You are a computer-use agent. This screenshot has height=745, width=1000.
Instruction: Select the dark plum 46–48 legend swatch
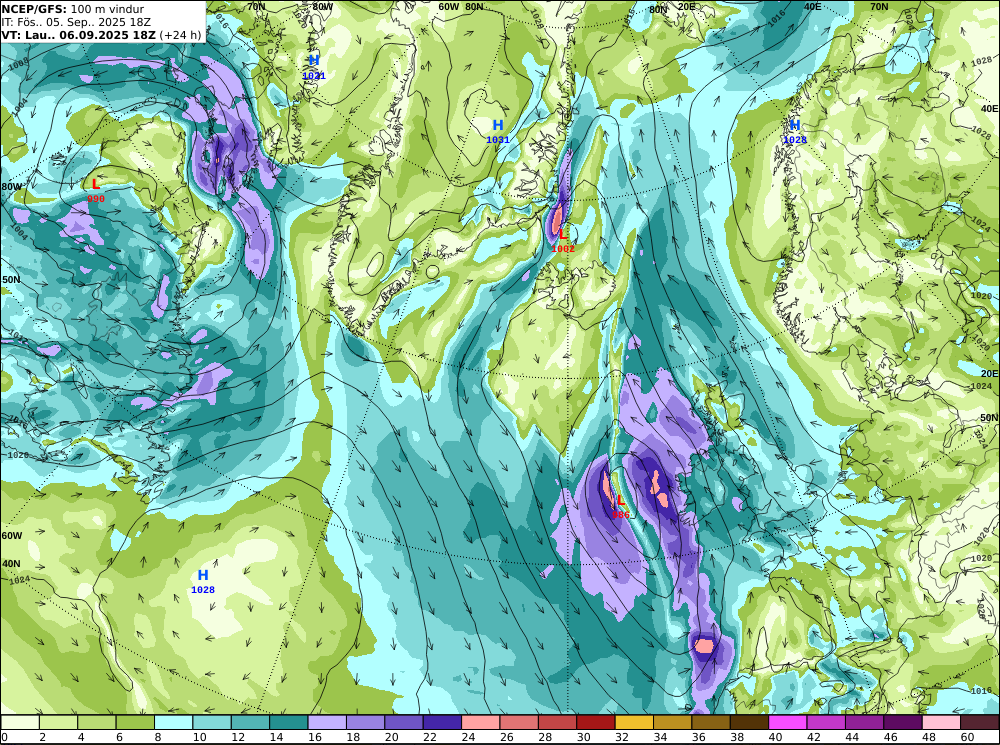pyautogui.click(x=902, y=722)
